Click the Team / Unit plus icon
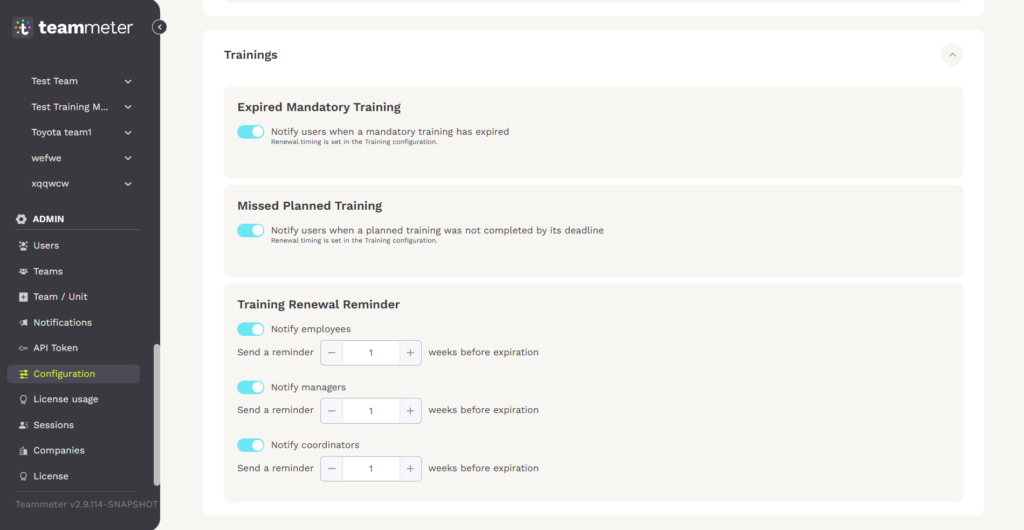Screen dimensions: 1024x530 coord(23,297)
